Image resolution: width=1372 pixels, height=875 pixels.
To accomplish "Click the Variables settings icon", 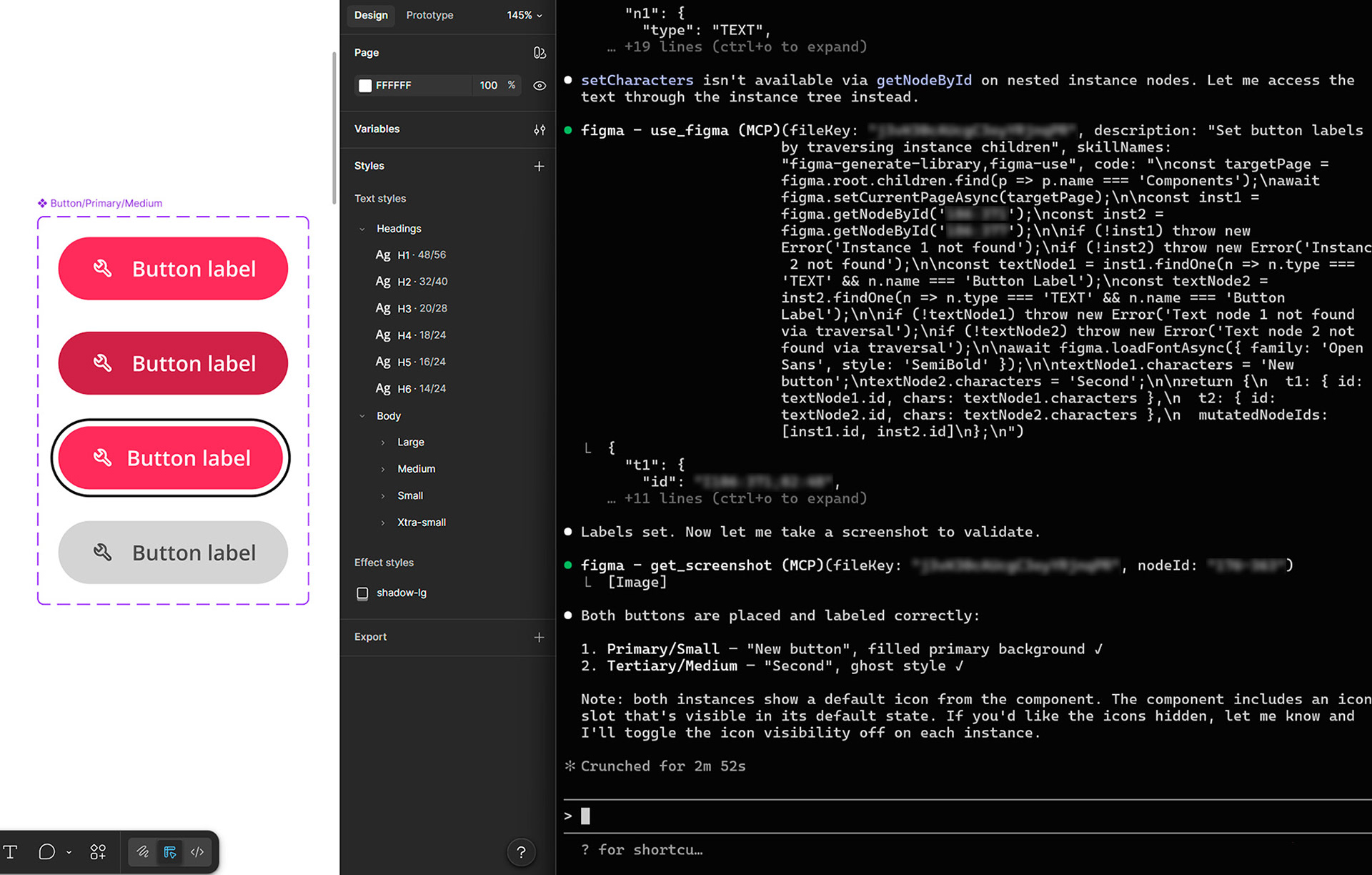I will [540, 129].
